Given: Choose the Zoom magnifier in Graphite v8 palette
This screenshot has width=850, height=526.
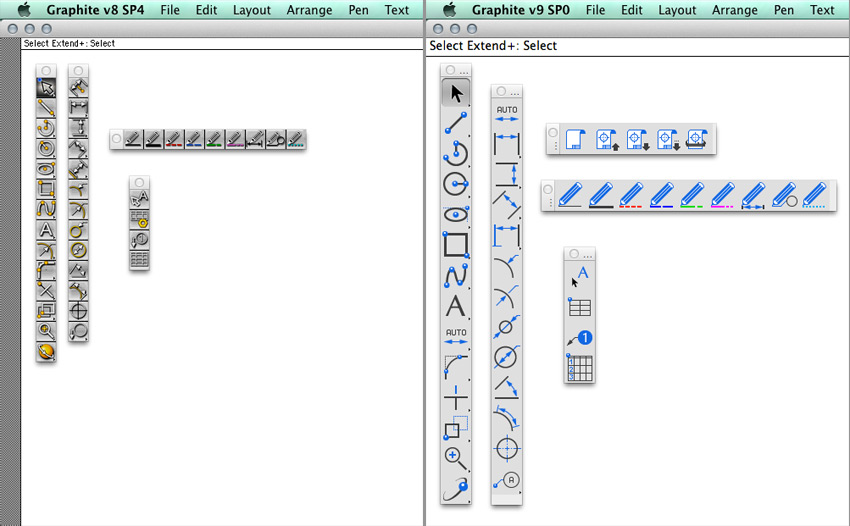Looking at the screenshot, I should [x=46, y=331].
